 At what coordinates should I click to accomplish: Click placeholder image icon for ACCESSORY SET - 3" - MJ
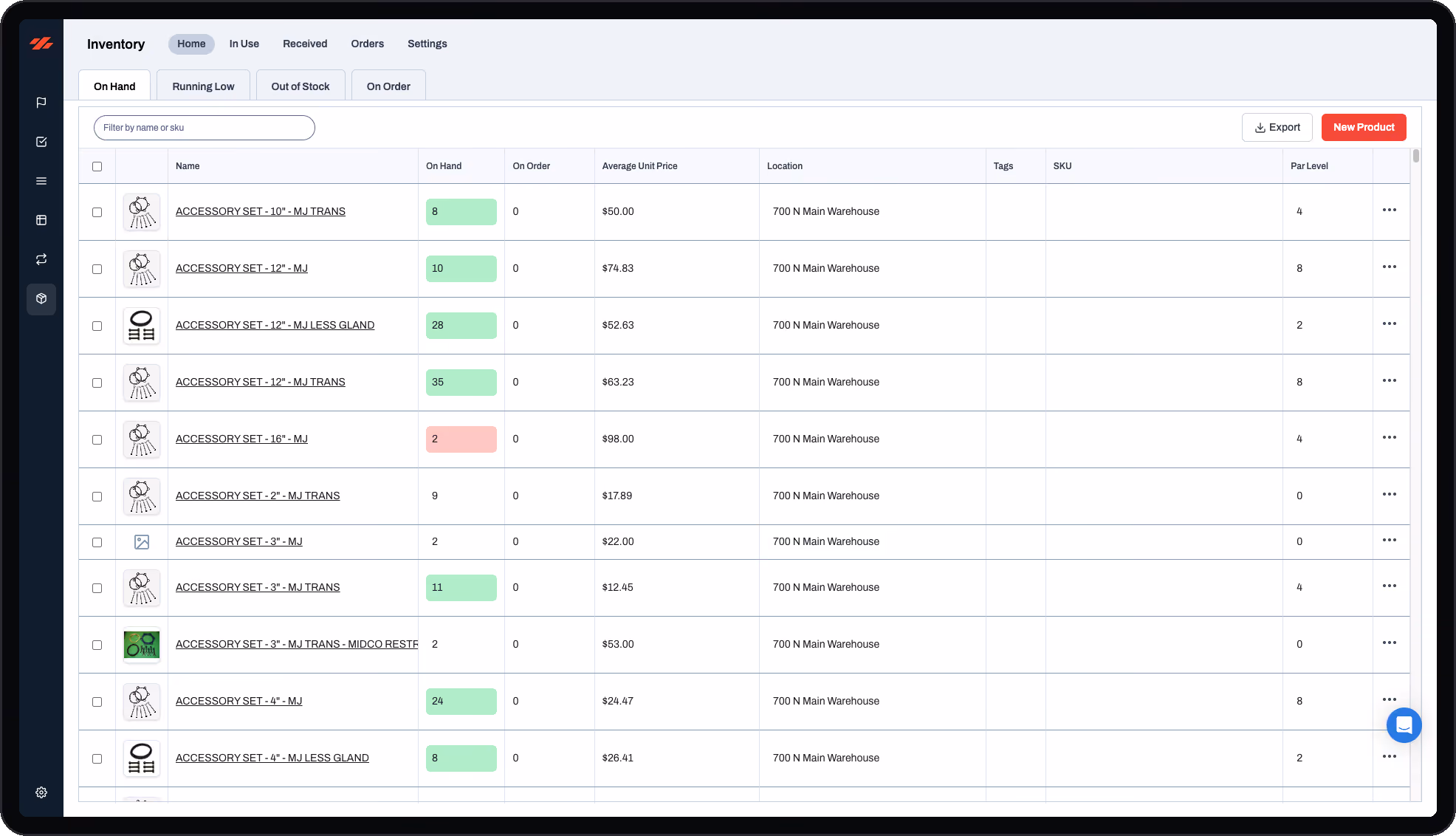pos(142,542)
